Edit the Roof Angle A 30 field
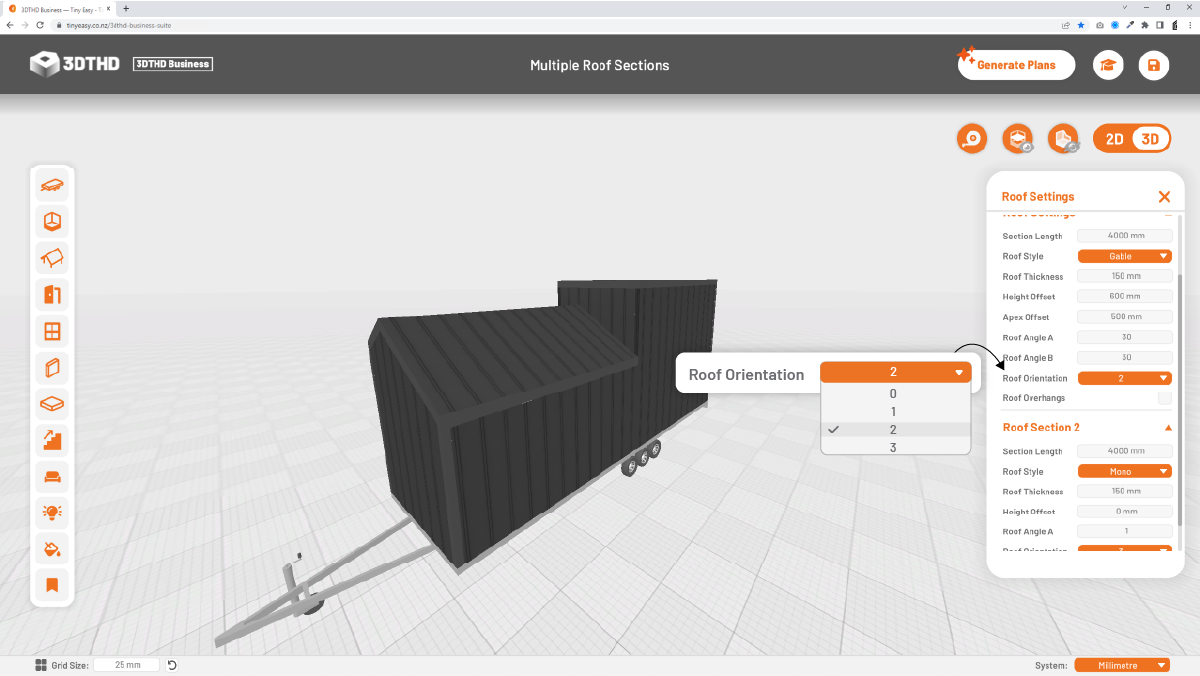The image size is (1200, 676). (x=1125, y=337)
